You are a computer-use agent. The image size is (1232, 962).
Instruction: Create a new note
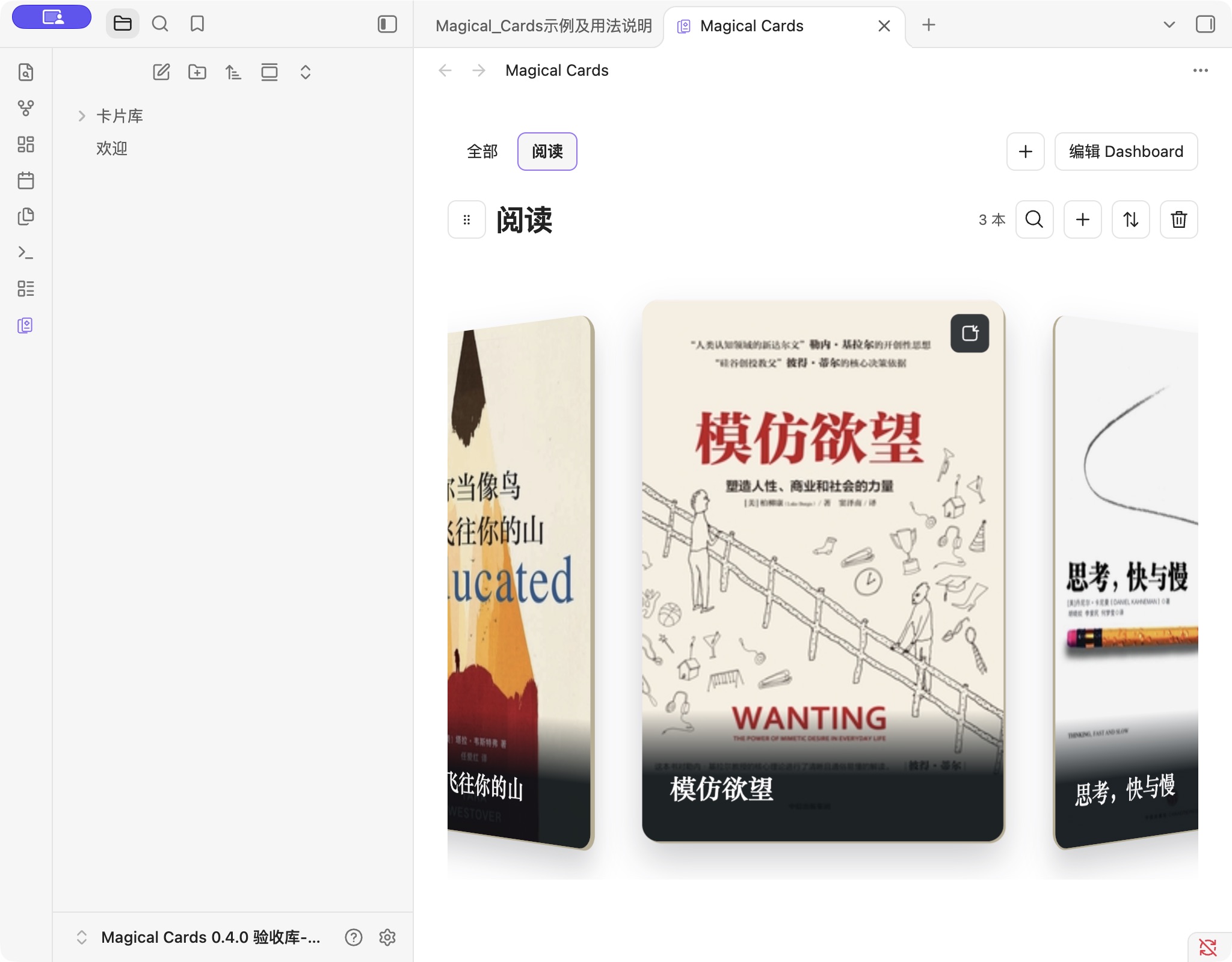click(161, 72)
